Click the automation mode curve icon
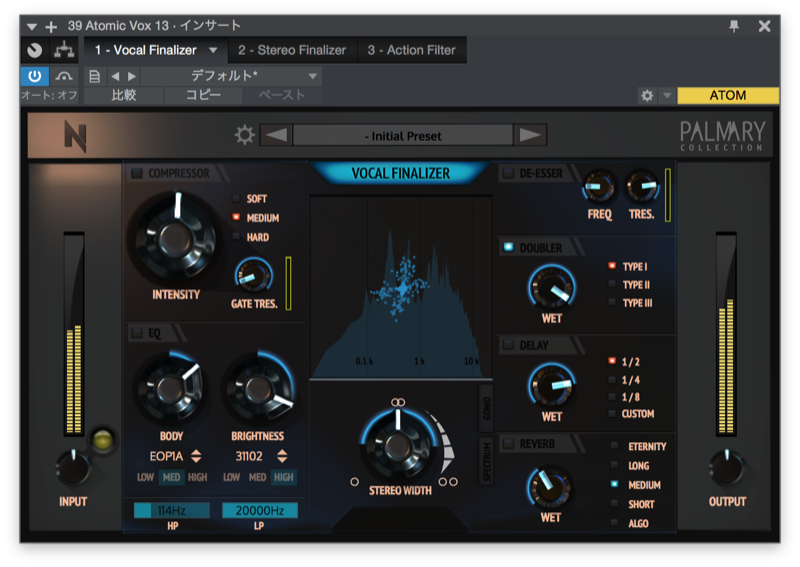This screenshot has height=567, width=800. [64, 77]
